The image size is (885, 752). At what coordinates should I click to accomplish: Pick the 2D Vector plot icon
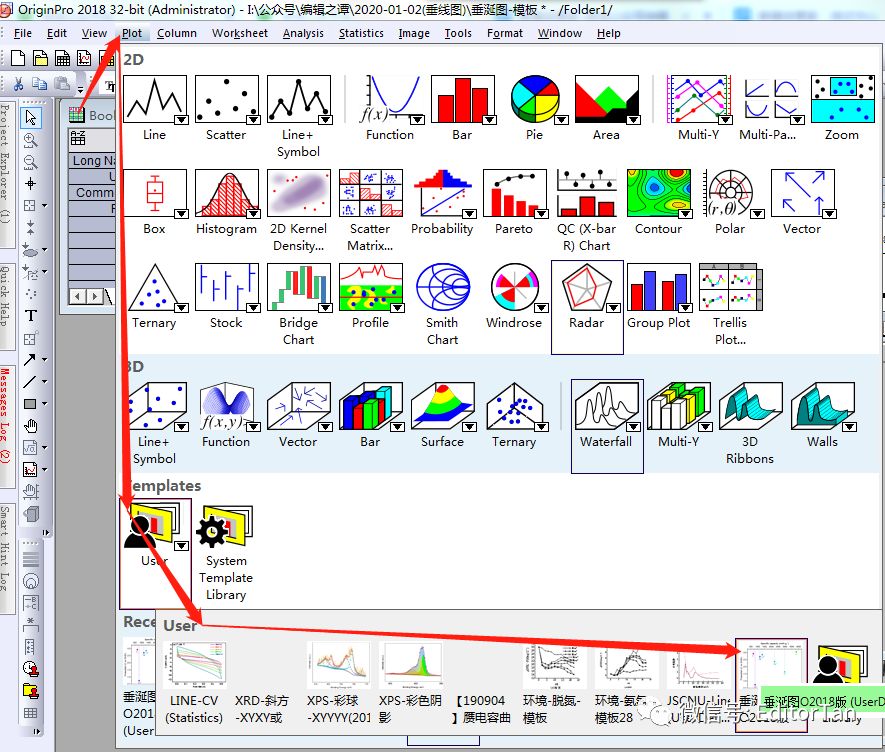[803, 193]
